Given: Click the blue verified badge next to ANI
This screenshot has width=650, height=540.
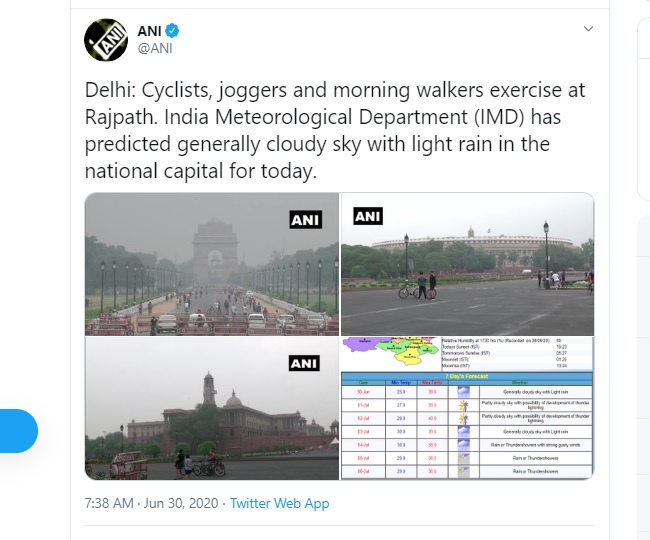Looking at the screenshot, I should tap(171, 30).
